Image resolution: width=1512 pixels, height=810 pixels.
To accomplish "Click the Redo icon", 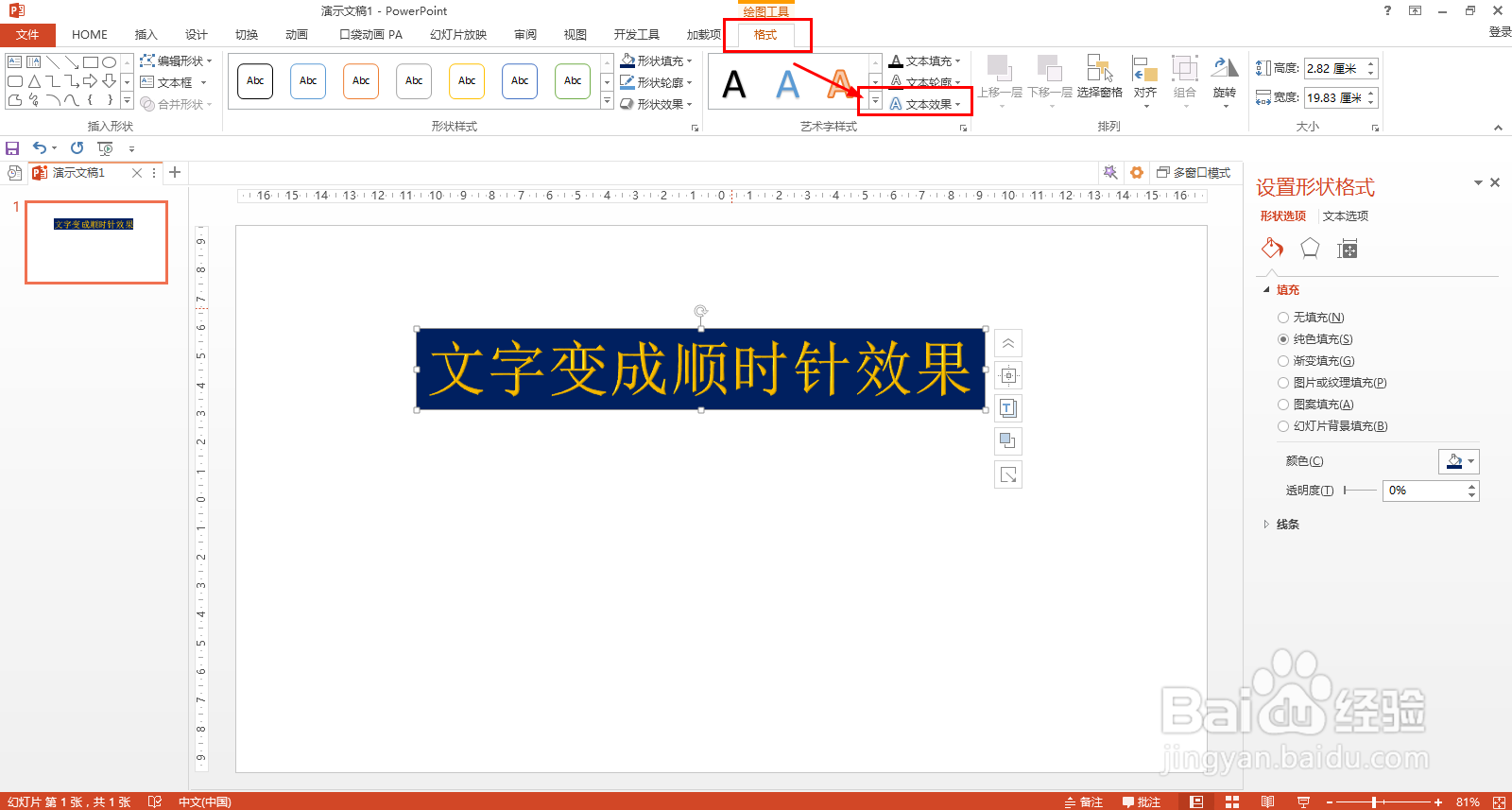I will (77, 147).
